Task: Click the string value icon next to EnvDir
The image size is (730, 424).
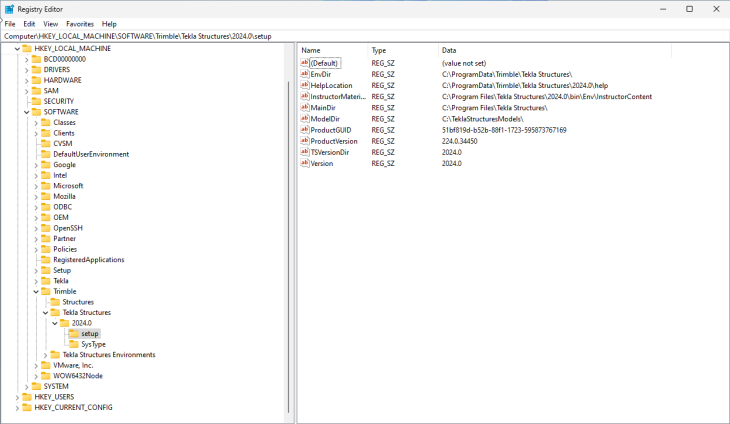Action: coord(304,74)
